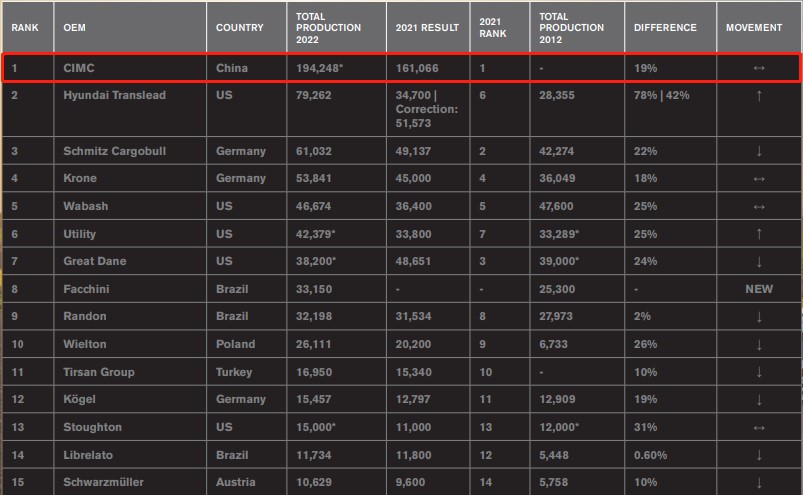The height and width of the screenshot is (495, 803).
Task: Click the COUNTRY column header
Action: click(240, 28)
